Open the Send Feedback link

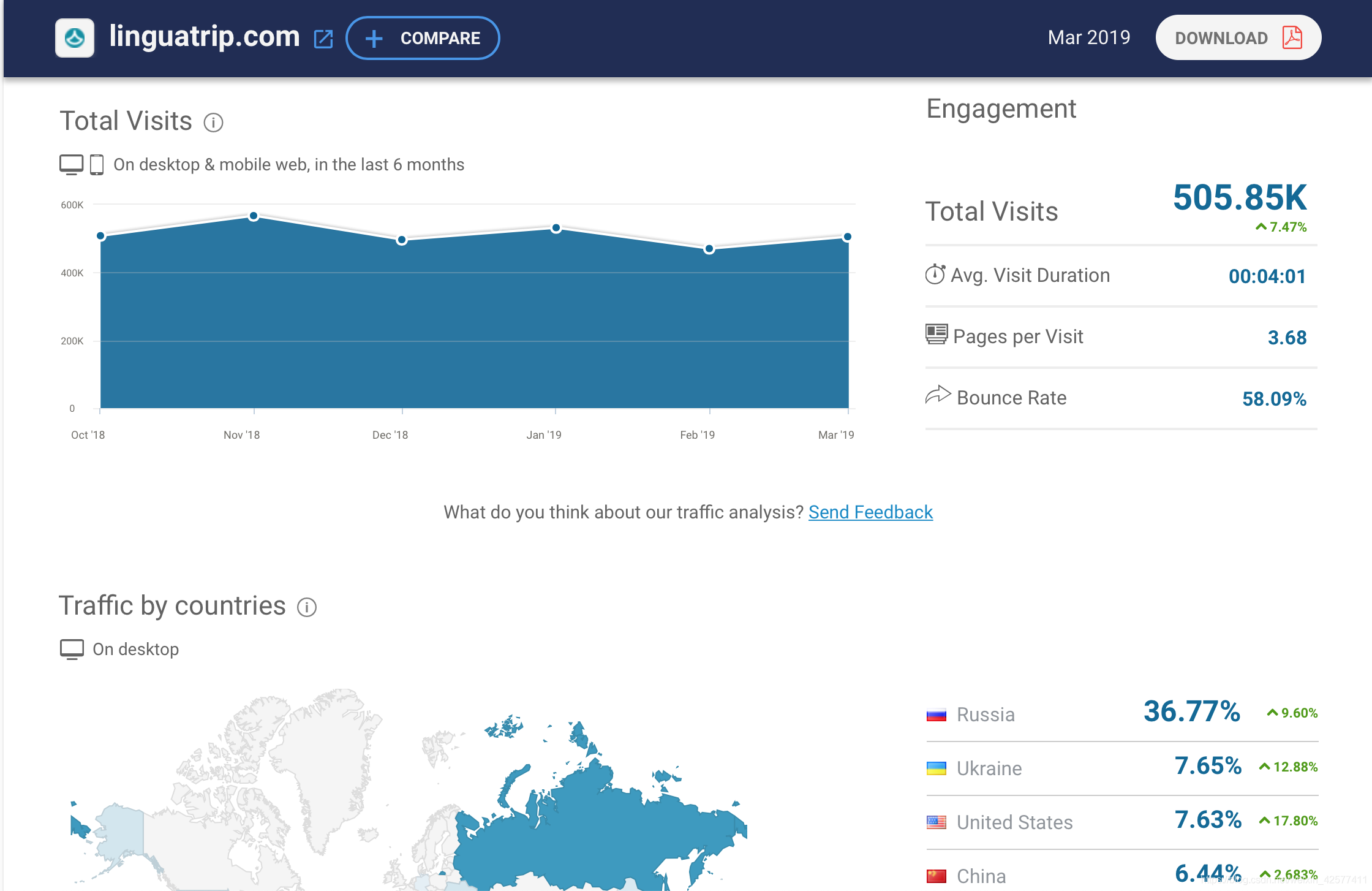pos(870,512)
